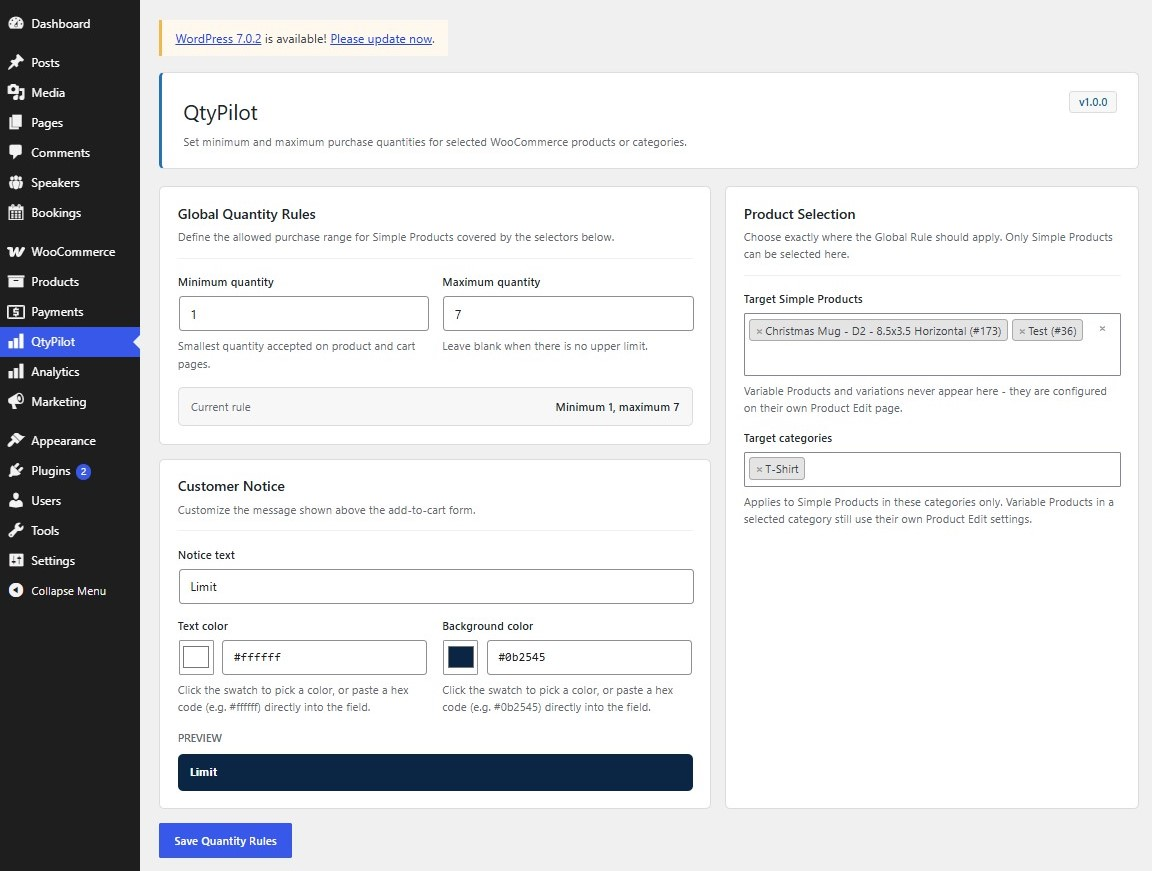
Task: Click the Pages document icon
Action: coord(15,123)
